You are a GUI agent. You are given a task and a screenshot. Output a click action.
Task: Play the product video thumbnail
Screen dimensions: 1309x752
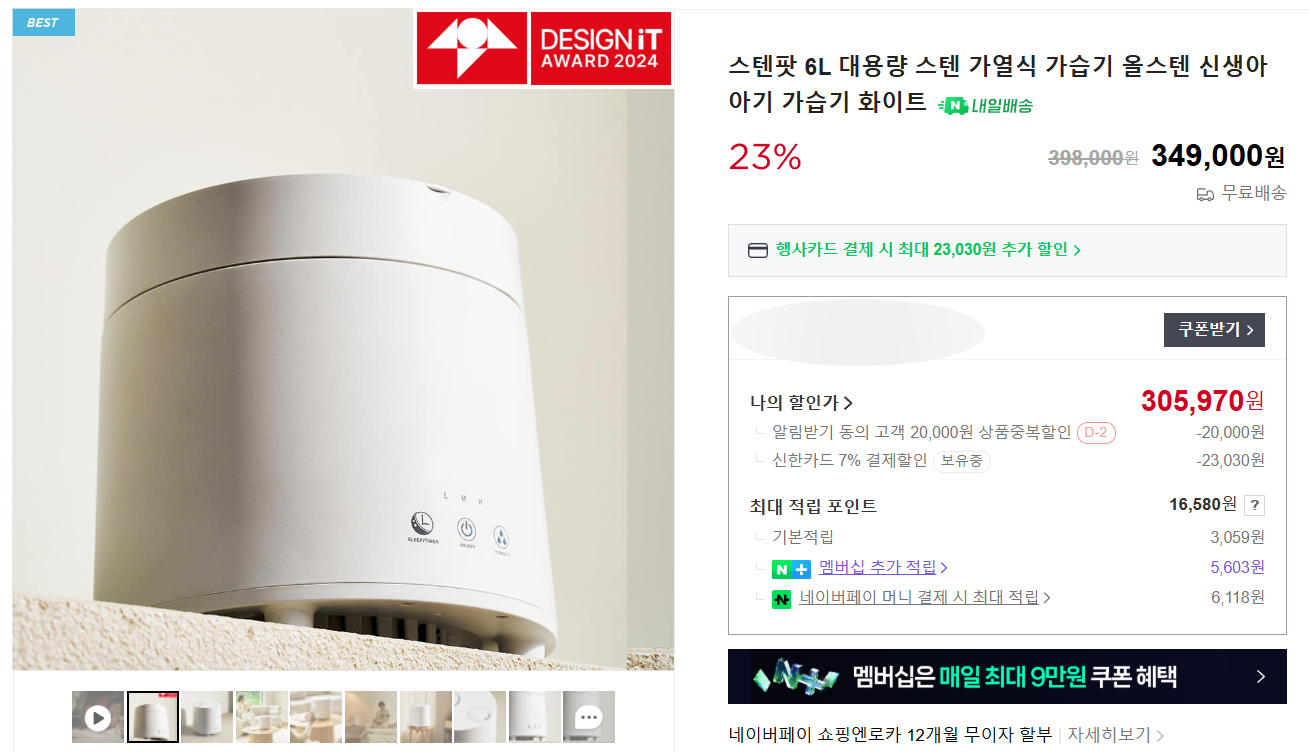pos(98,717)
